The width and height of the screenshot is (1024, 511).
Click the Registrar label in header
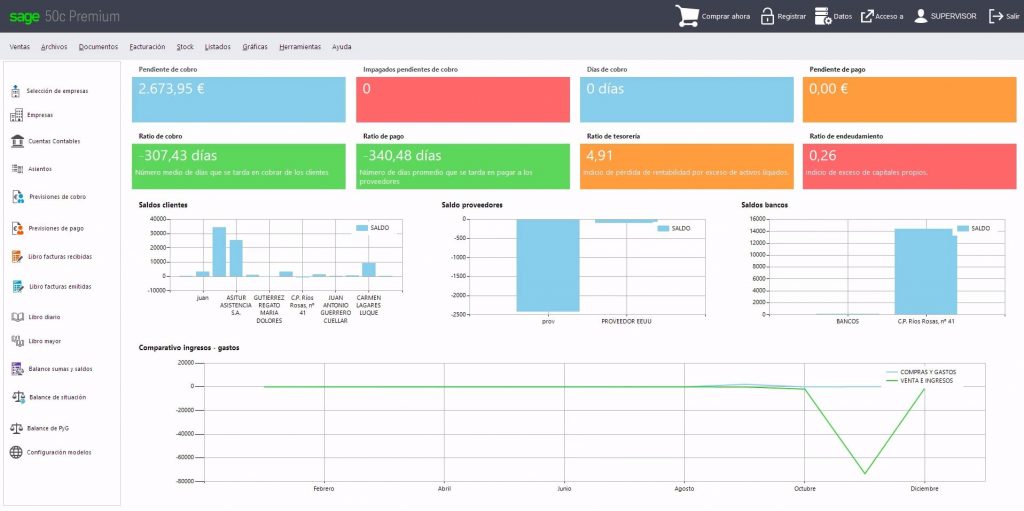pos(792,16)
